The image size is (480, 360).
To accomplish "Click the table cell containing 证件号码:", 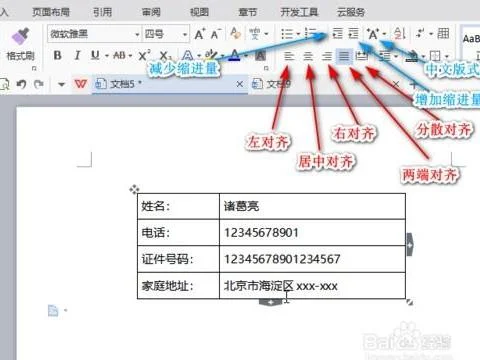I will tap(178, 259).
